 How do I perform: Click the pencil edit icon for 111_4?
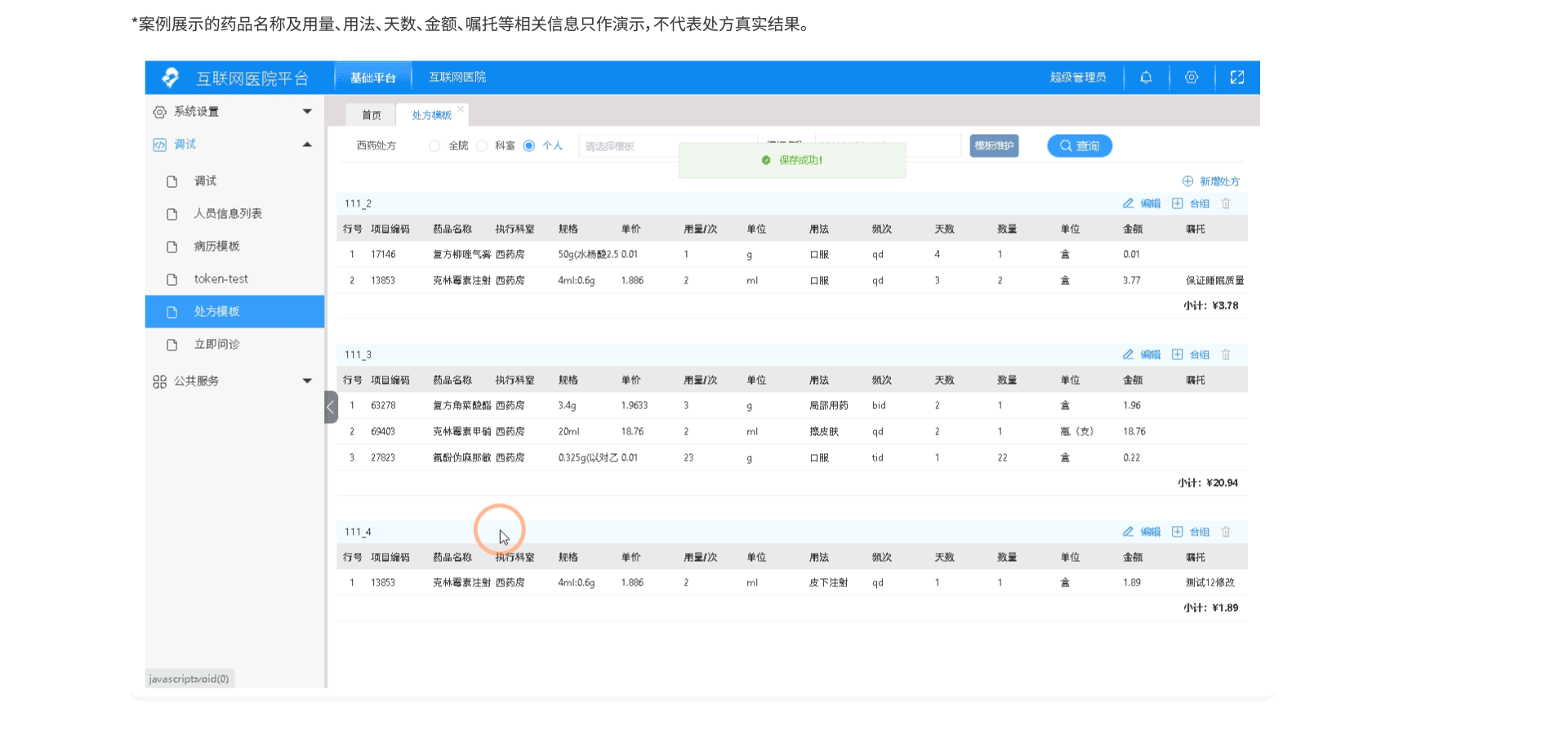(x=1128, y=532)
